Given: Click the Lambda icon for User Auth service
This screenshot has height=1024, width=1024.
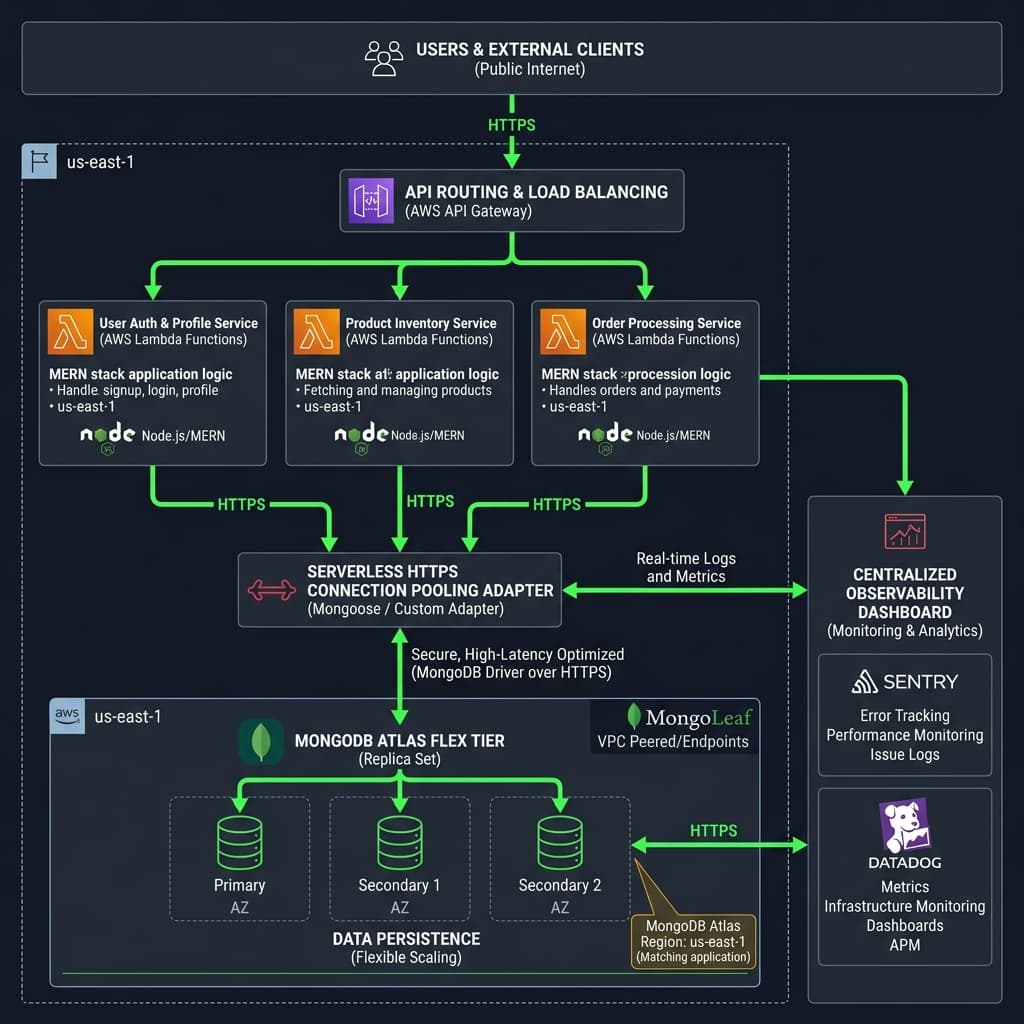Looking at the screenshot, I should coord(71,331).
